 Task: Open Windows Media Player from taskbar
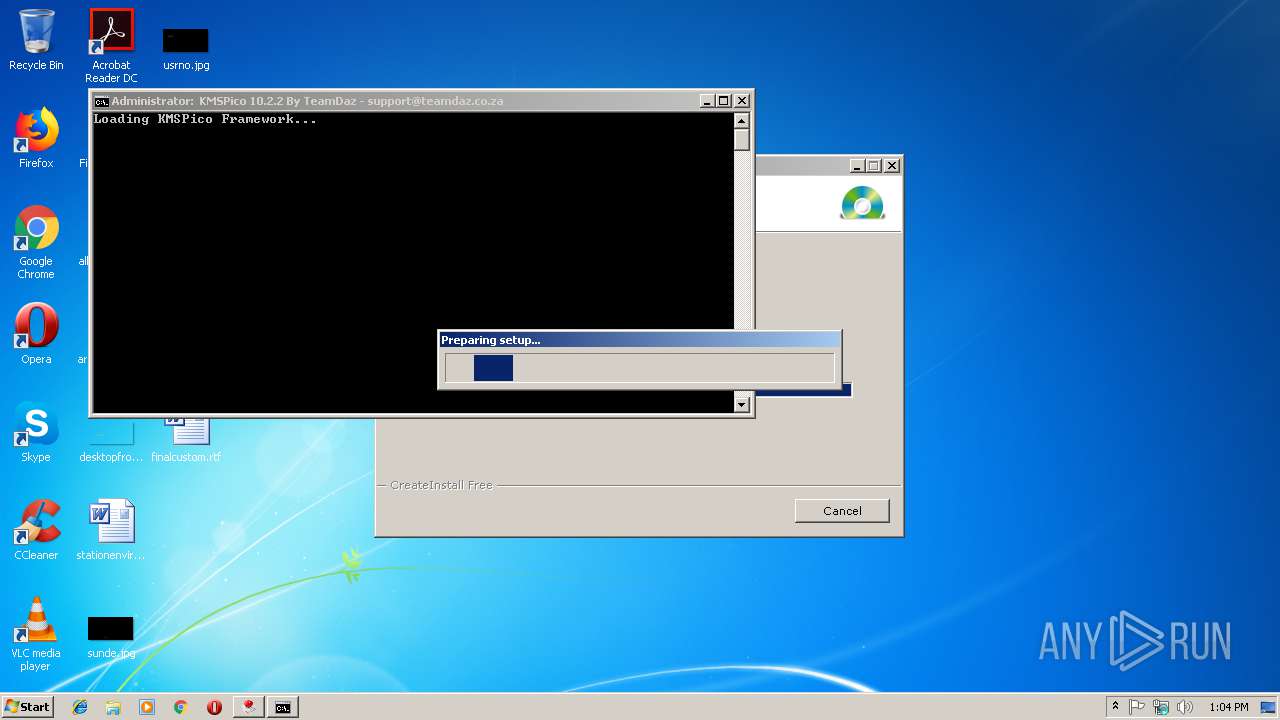pos(147,707)
